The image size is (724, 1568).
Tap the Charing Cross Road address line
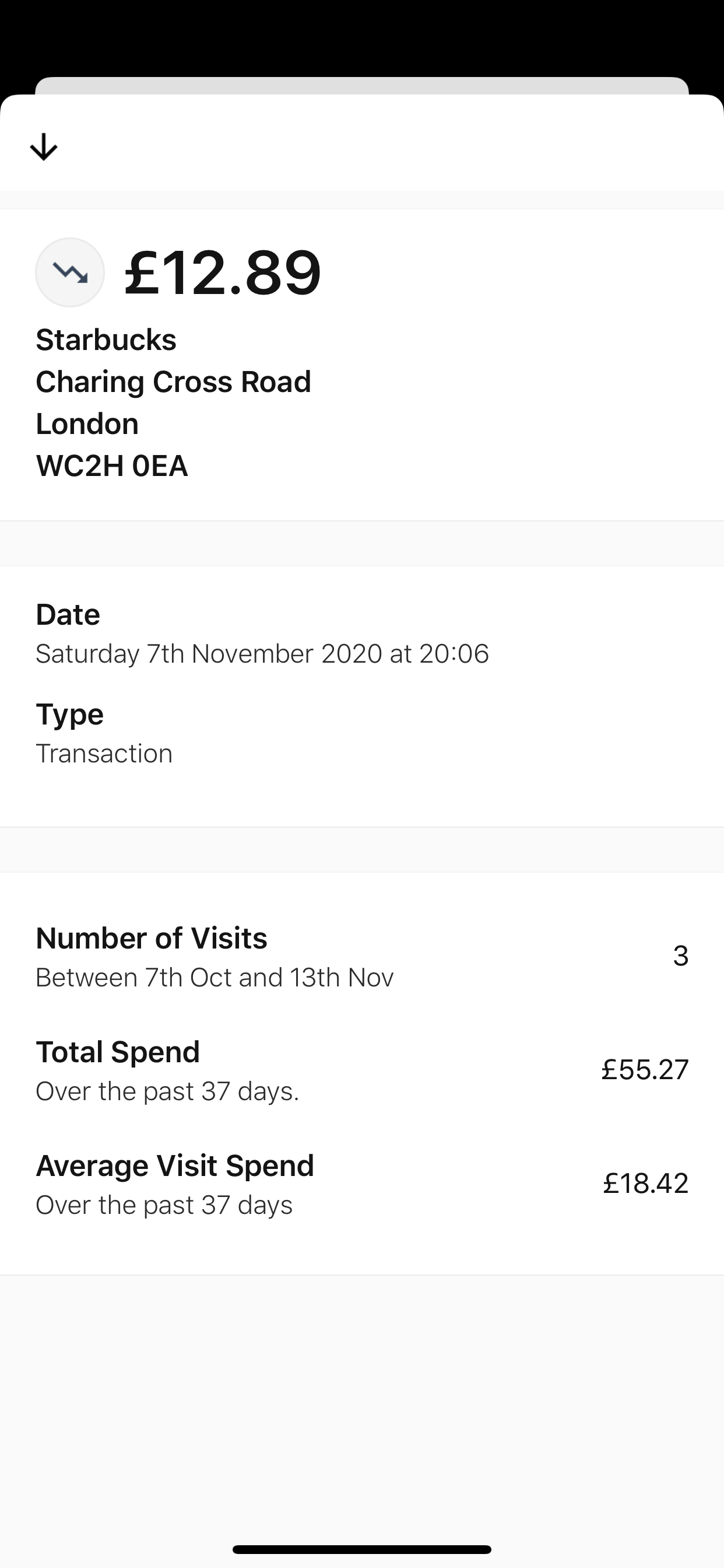click(x=173, y=381)
